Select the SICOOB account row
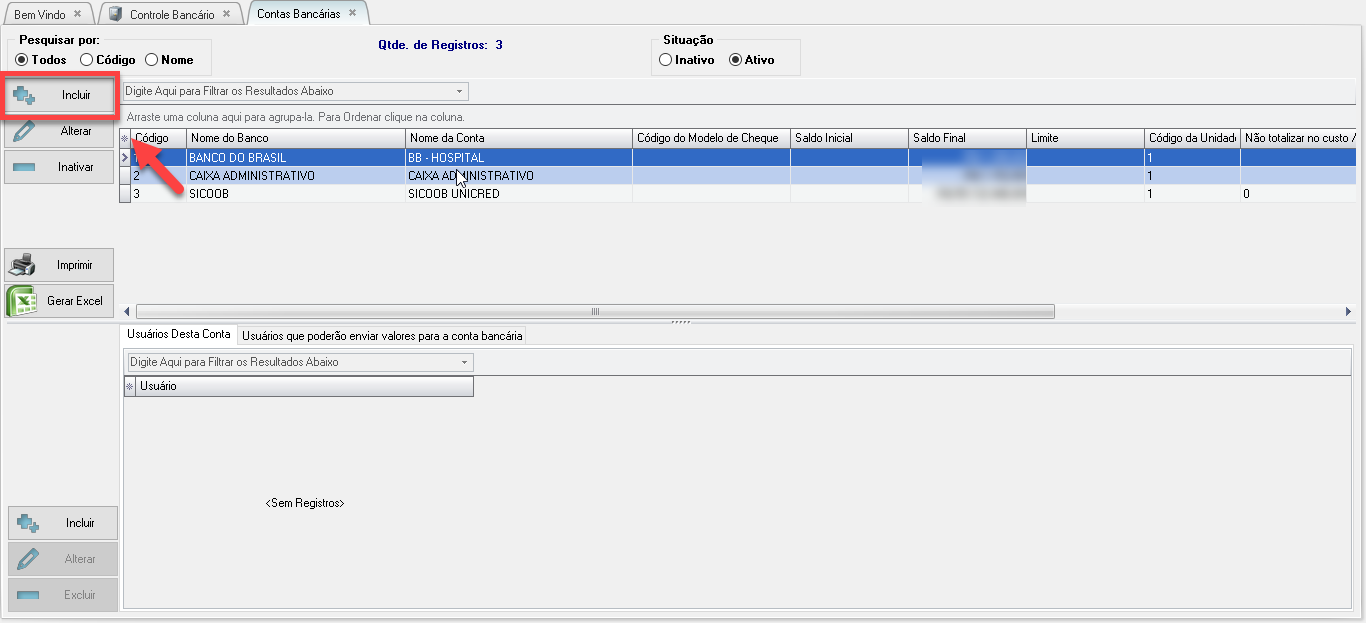Viewport: 1366px width, 623px height. 295,194
